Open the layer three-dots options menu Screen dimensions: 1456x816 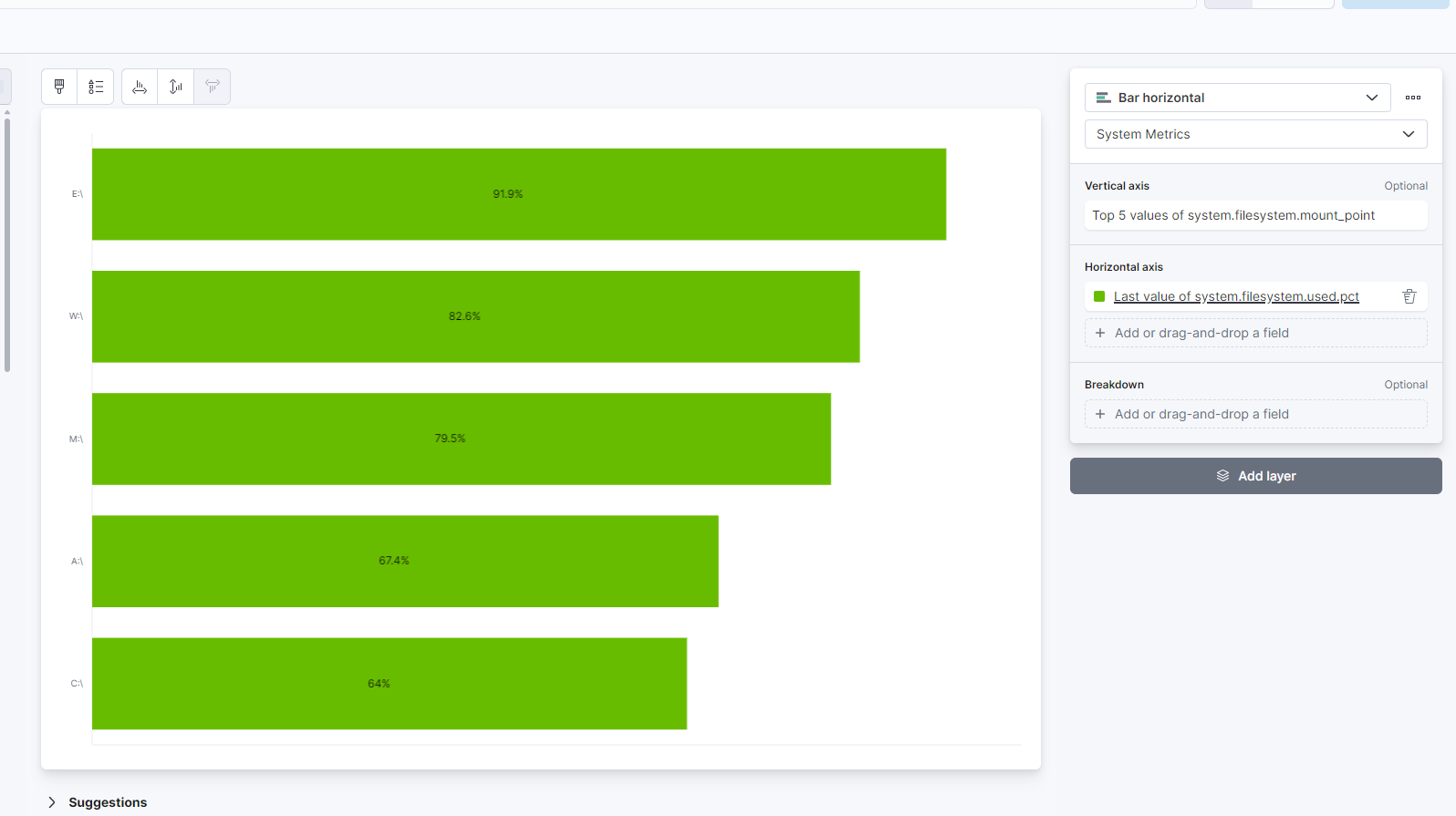tap(1413, 98)
